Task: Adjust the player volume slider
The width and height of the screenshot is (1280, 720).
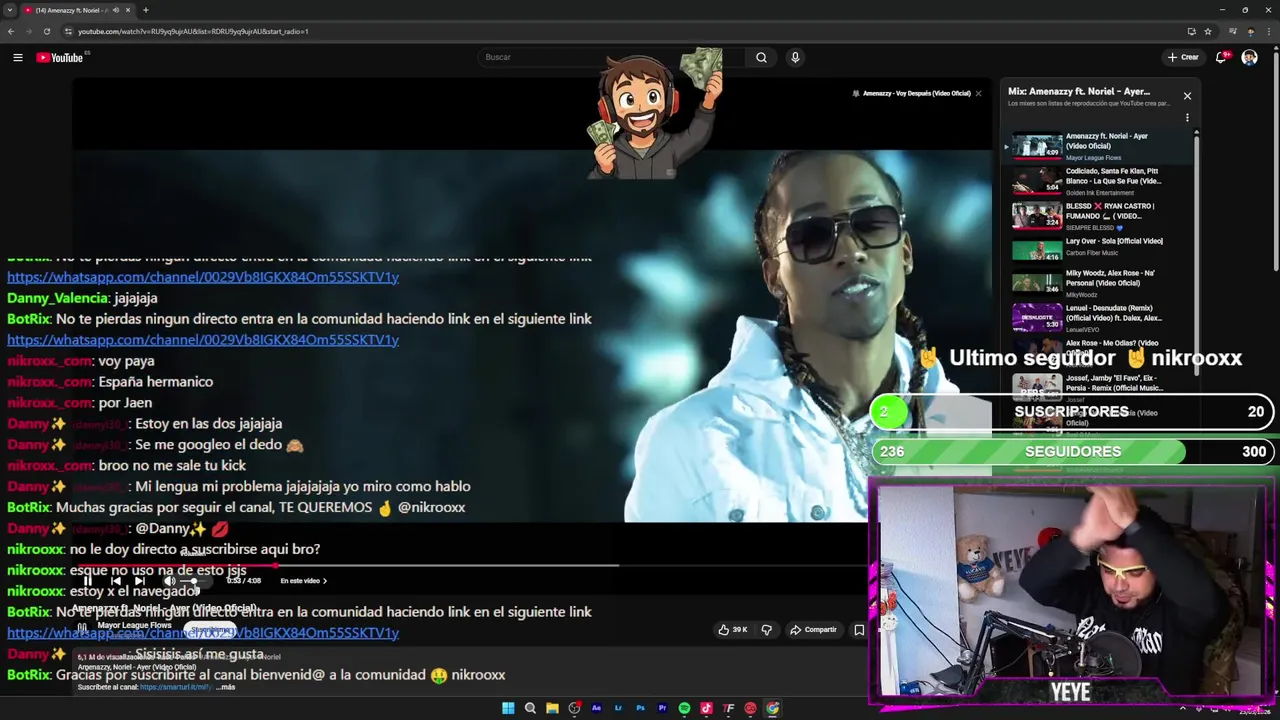Action: (x=195, y=581)
